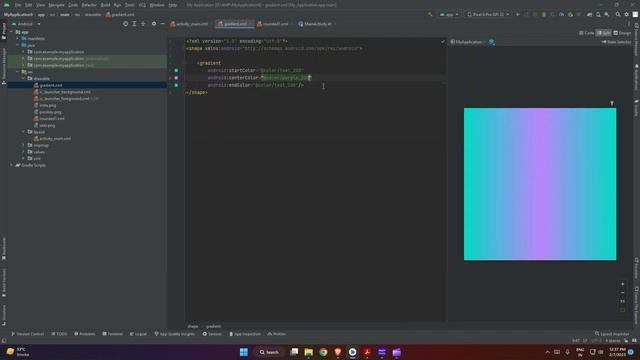Expand the mipmap folder
The width and height of the screenshot is (640, 360).
[23, 145]
